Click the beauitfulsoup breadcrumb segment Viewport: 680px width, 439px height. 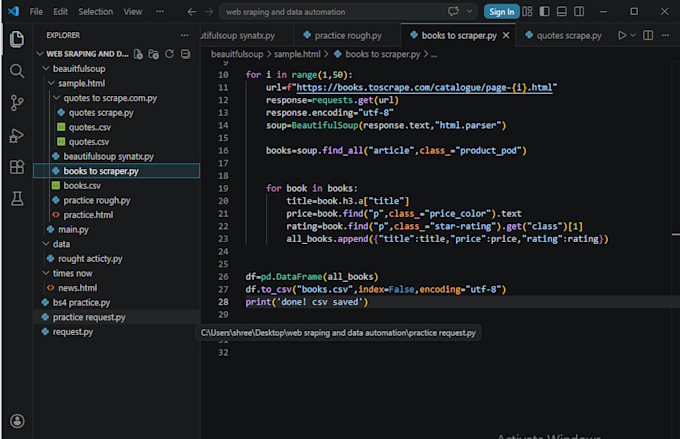click(x=237, y=54)
